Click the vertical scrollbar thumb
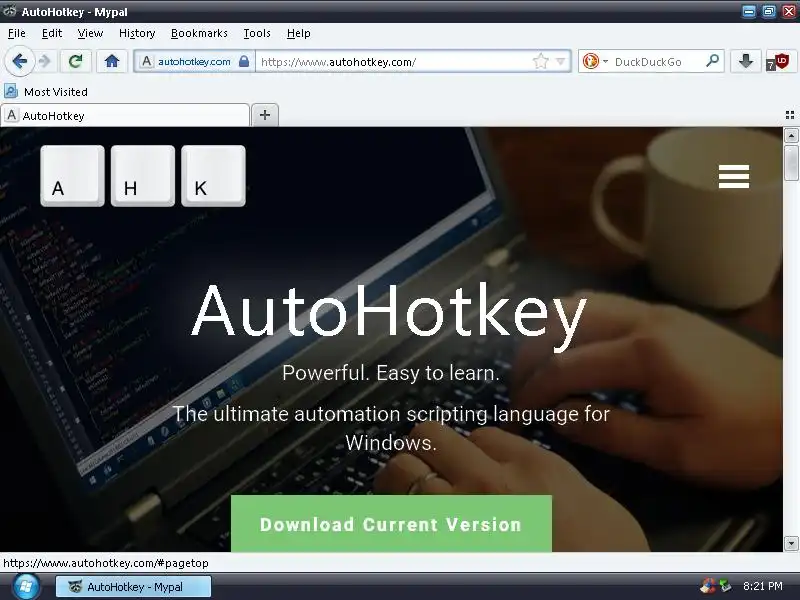Screen dimensions: 800x600 [791, 162]
